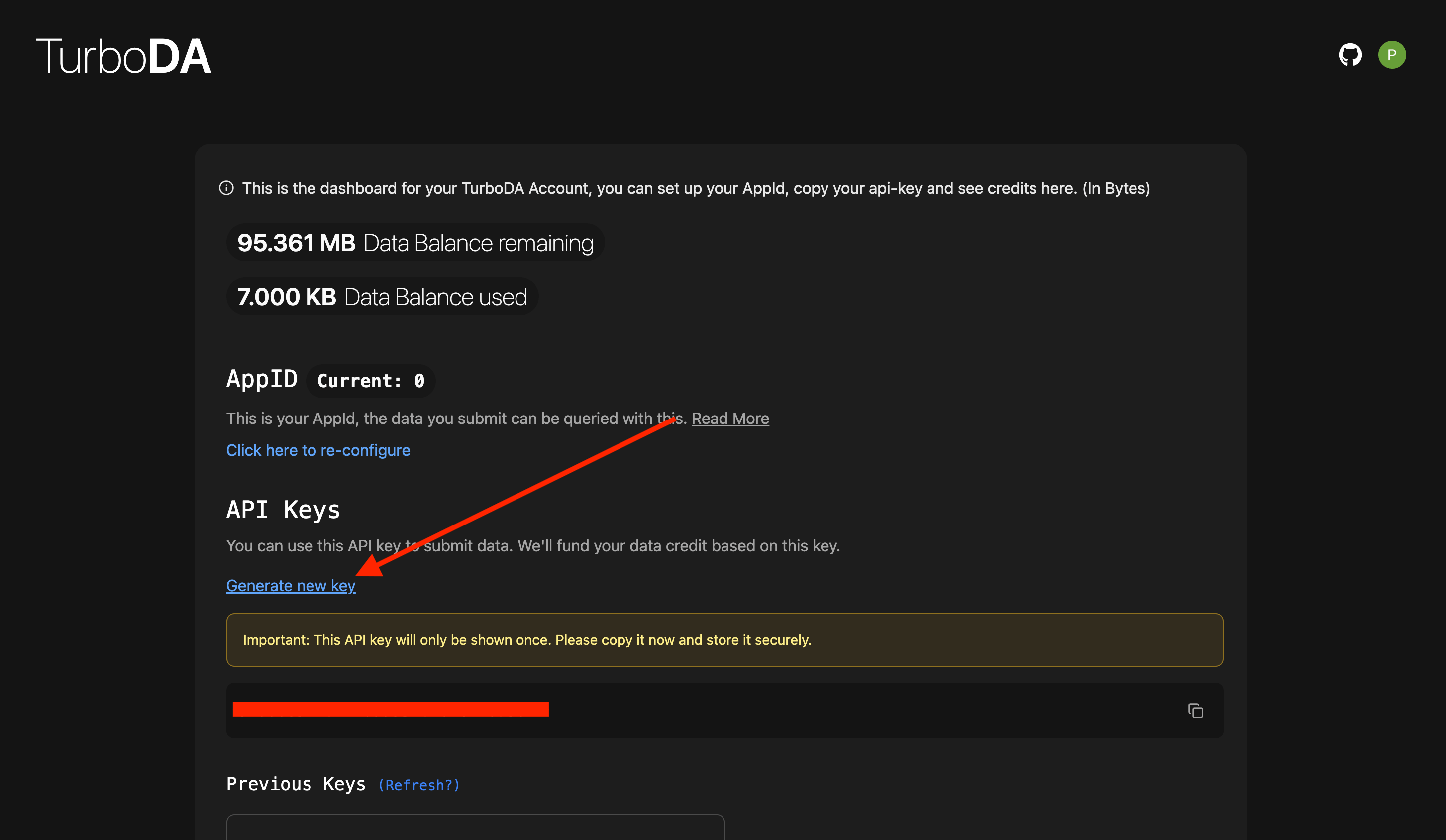This screenshot has height=840, width=1446.
Task: Open the Read More link
Action: point(730,419)
